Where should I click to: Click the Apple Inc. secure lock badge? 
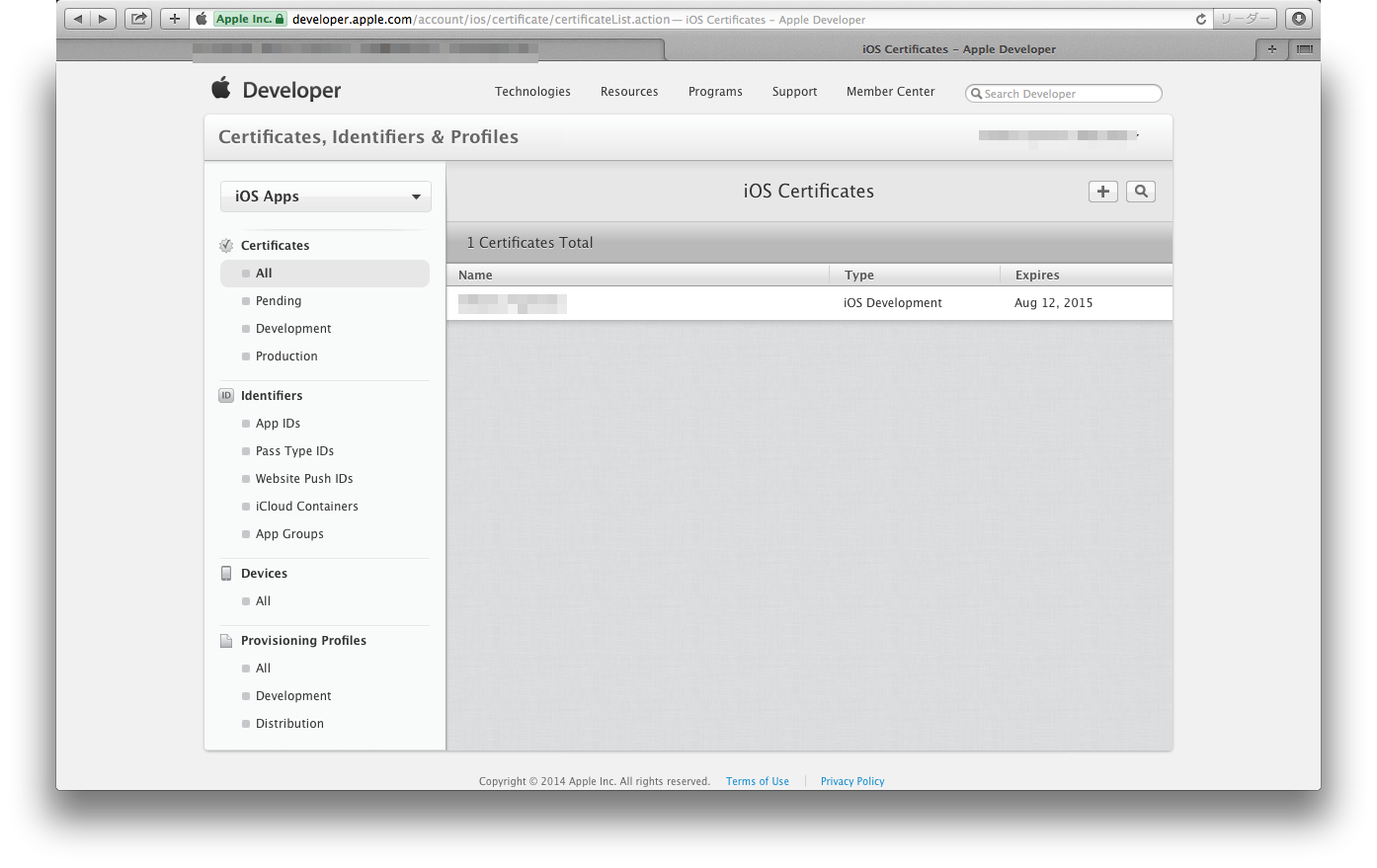(251, 19)
